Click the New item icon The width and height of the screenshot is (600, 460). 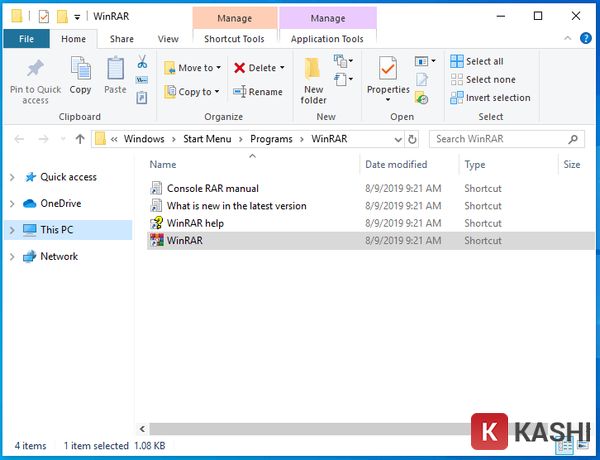[340, 61]
